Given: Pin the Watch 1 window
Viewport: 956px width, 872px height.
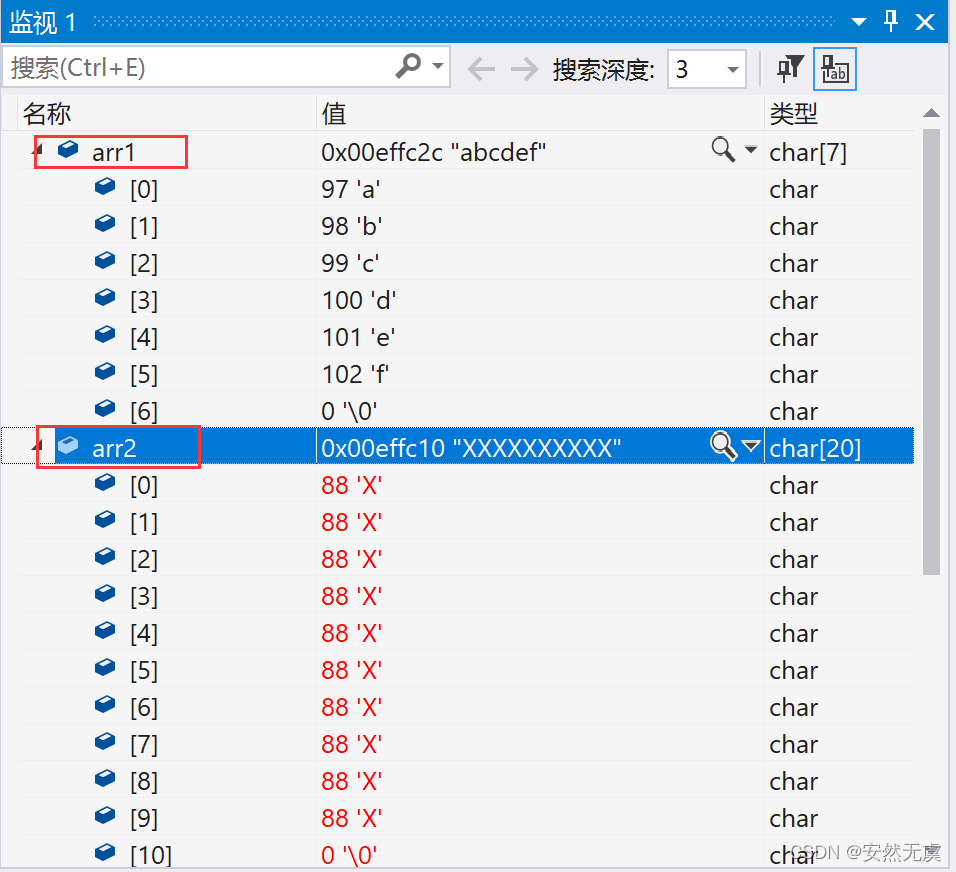Looking at the screenshot, I should (891, 21).
